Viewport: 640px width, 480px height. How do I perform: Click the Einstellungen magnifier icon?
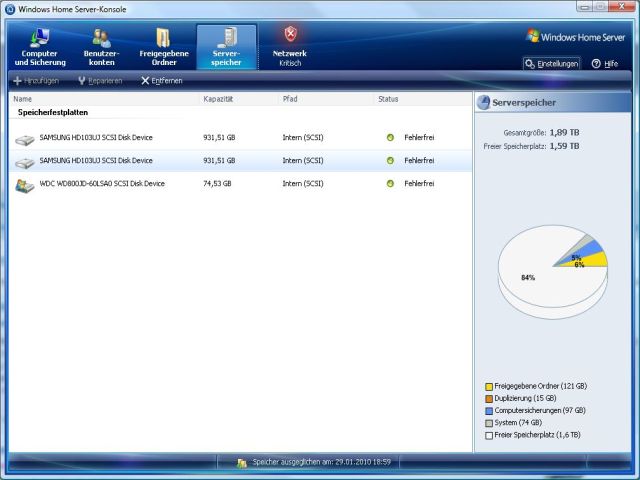(x=529, y=64)
